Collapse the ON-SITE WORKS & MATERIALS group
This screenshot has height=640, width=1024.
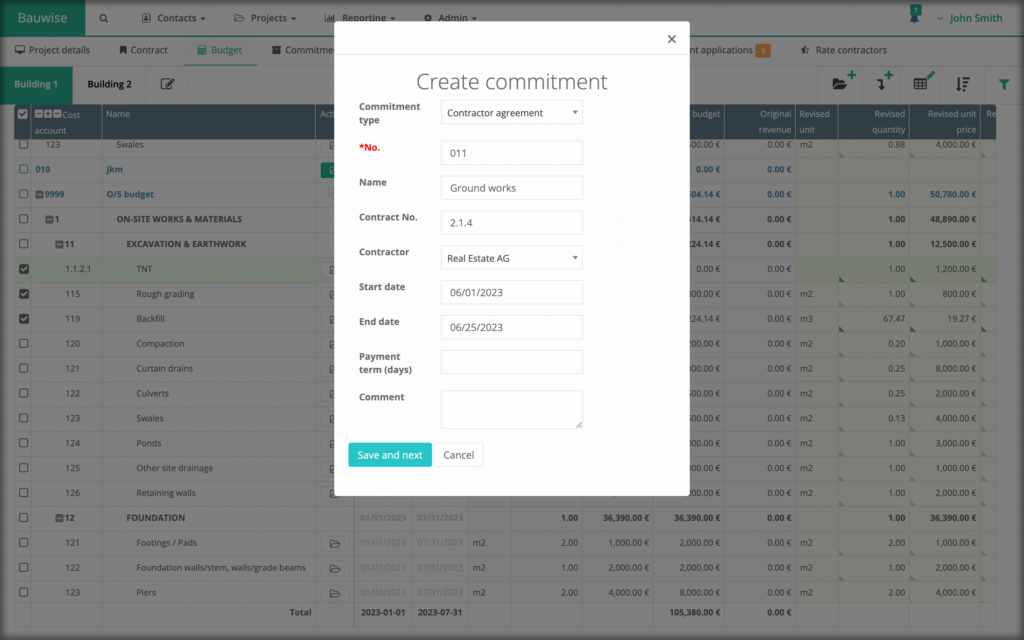(x=49, y=219)
